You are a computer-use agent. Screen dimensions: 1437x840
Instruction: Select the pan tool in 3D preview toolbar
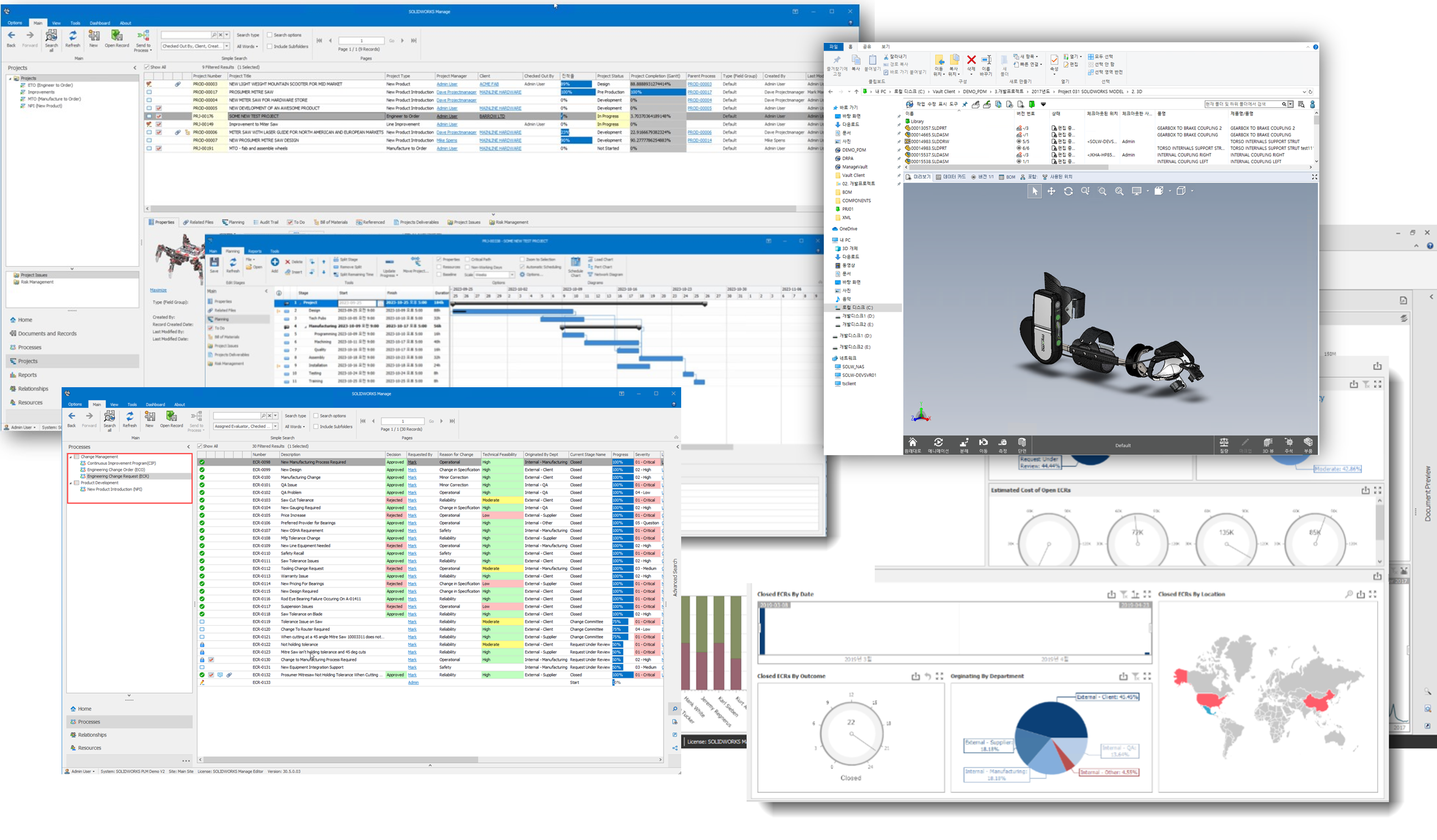[x=1051, y=191]
